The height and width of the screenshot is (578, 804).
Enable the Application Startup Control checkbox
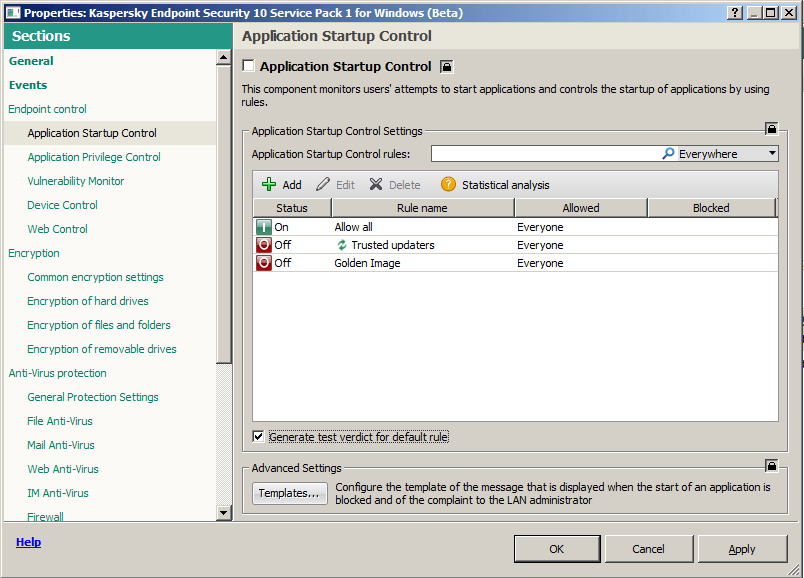pos(249,66)
